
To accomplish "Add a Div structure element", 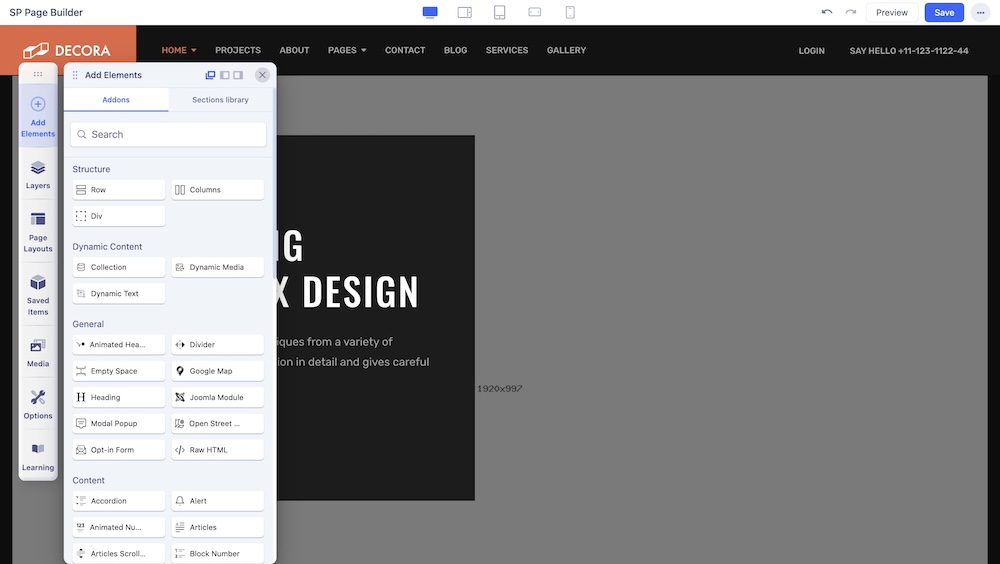I will pyautogui.click(x=119, y=216).
